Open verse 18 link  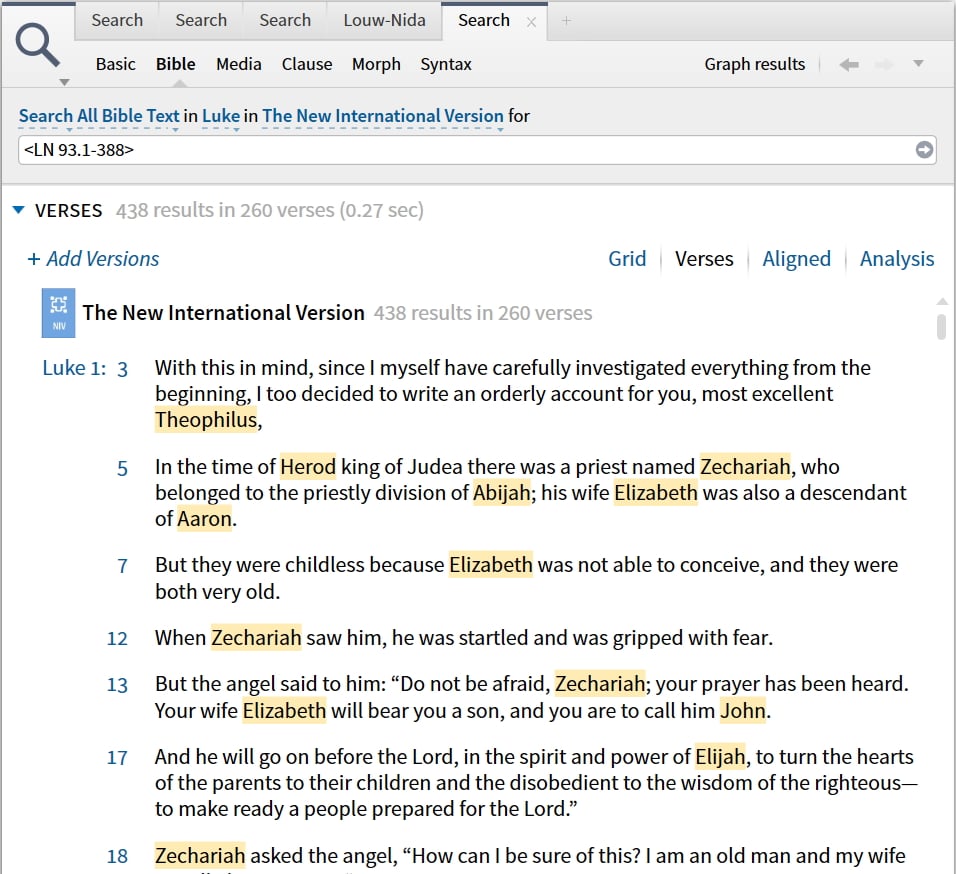click(117, 856)
